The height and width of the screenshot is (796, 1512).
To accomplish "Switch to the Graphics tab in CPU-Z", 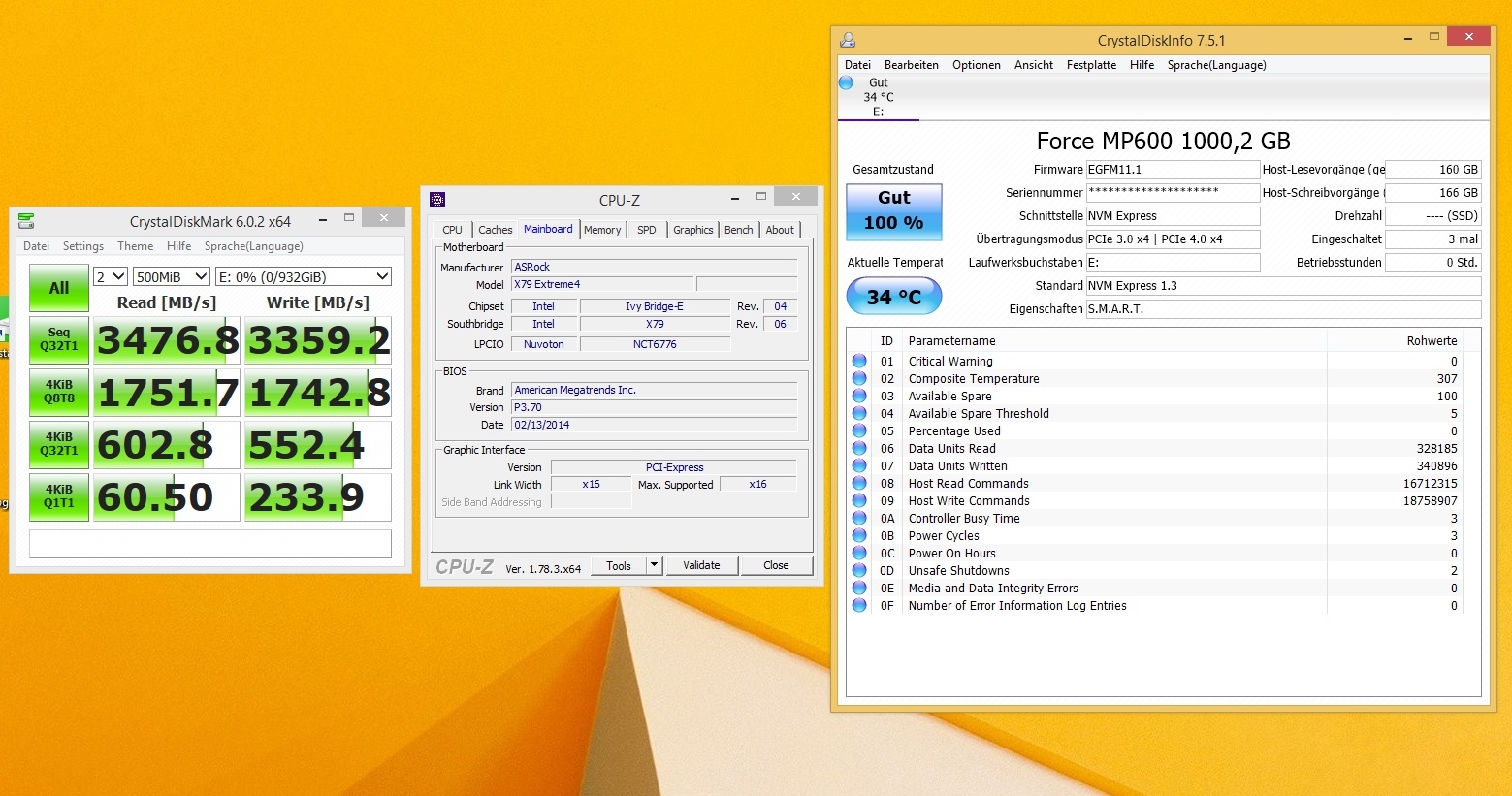I will pyautogui.click(x=693, y=230).
